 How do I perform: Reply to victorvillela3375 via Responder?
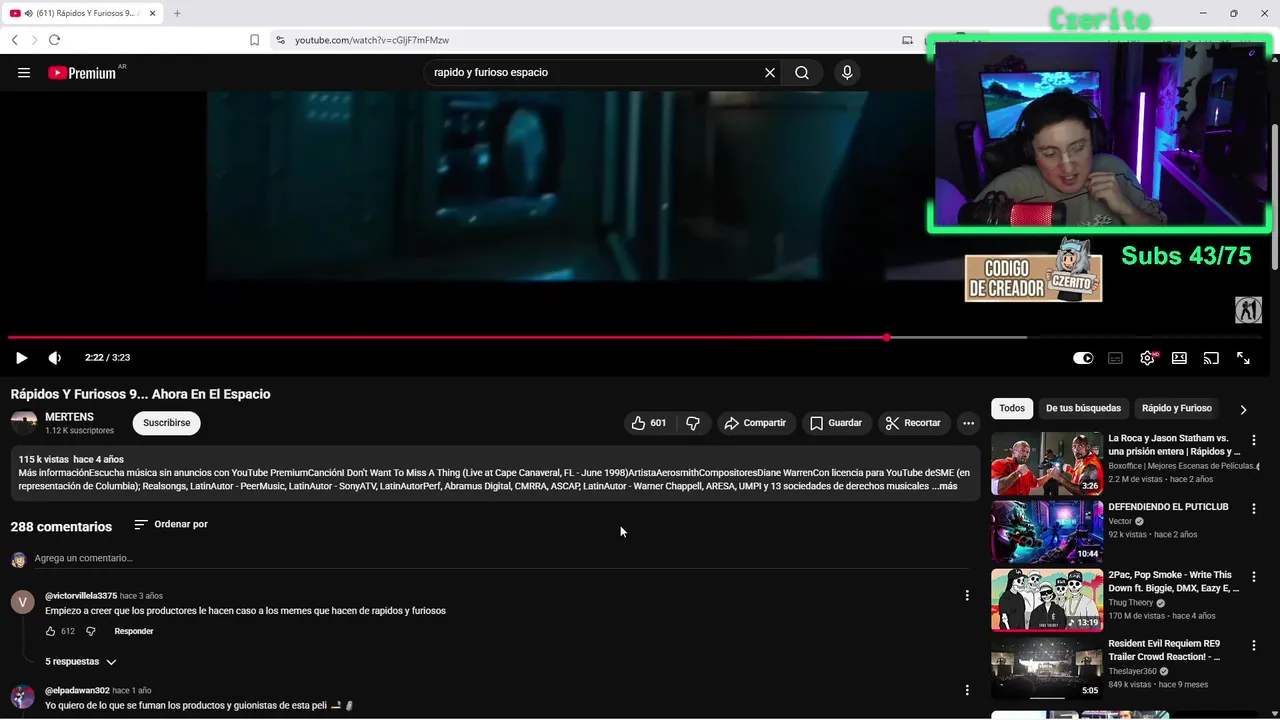[134, 631]
